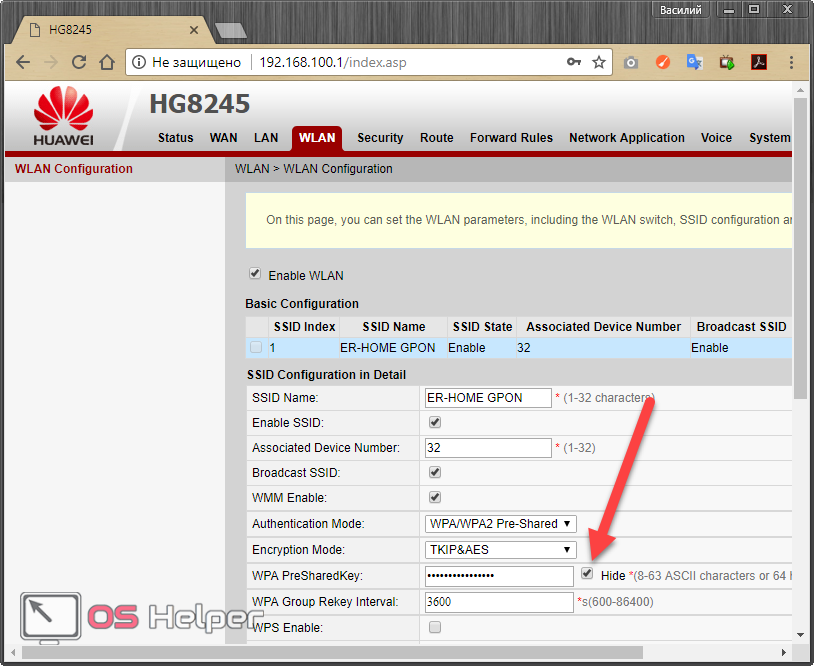Screen dimensions: 814x666
Task: Open the Authentication Mode dropdown
Action: 501,523
